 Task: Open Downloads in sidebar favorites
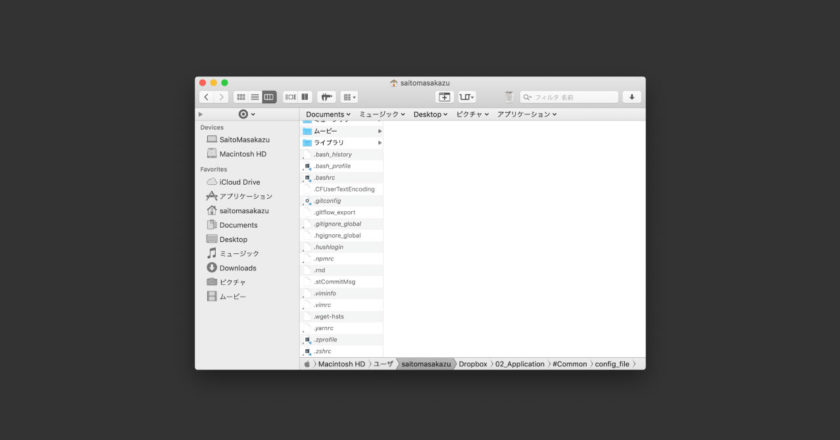pos(231,268)
